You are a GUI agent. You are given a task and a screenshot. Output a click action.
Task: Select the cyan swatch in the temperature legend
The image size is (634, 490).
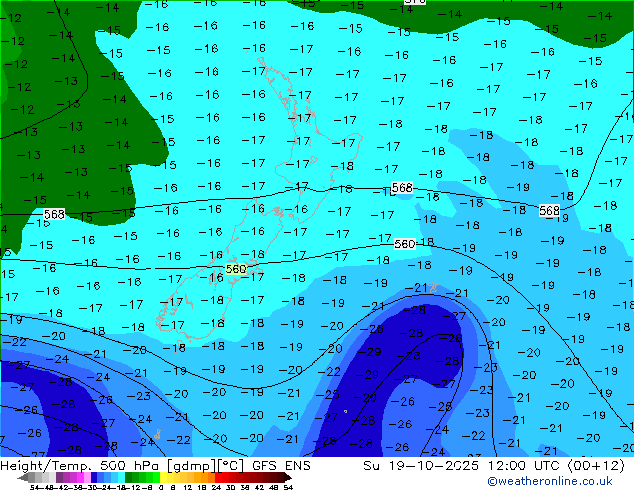121,478
